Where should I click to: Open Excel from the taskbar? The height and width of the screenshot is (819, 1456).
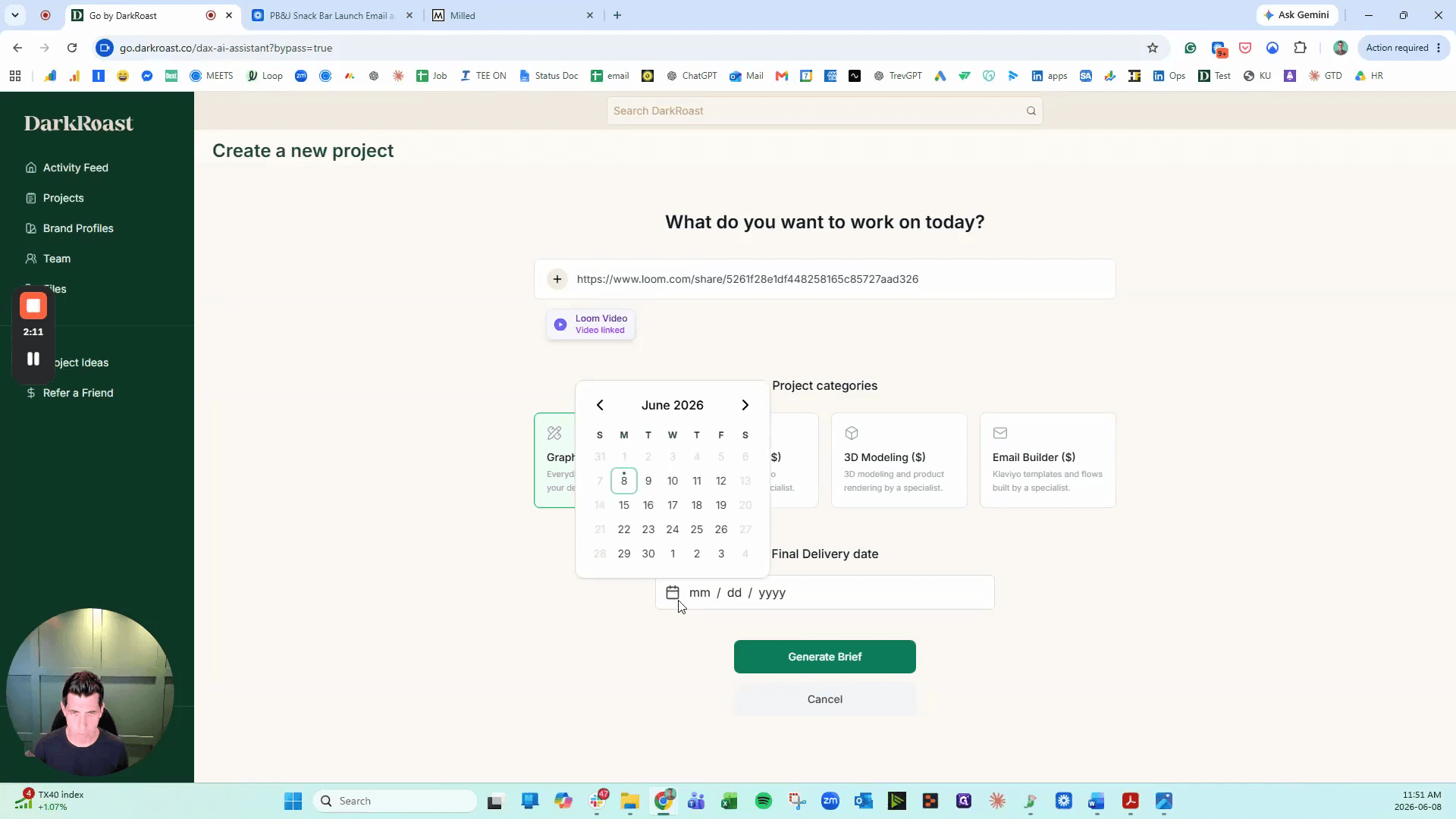pyautogui.click(x=730, y=801)
